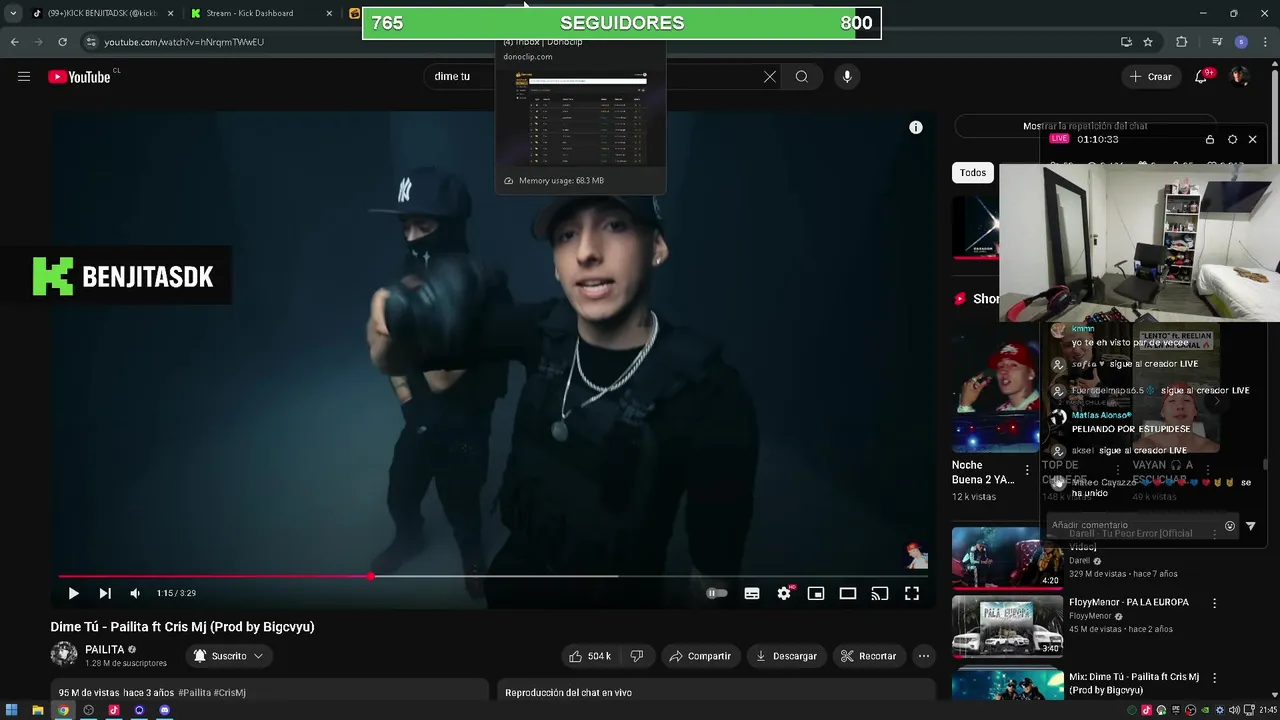Open the emoji picker in the comment box
1280x720 pixels.
pyautogui.click(x=1230, y=526)
